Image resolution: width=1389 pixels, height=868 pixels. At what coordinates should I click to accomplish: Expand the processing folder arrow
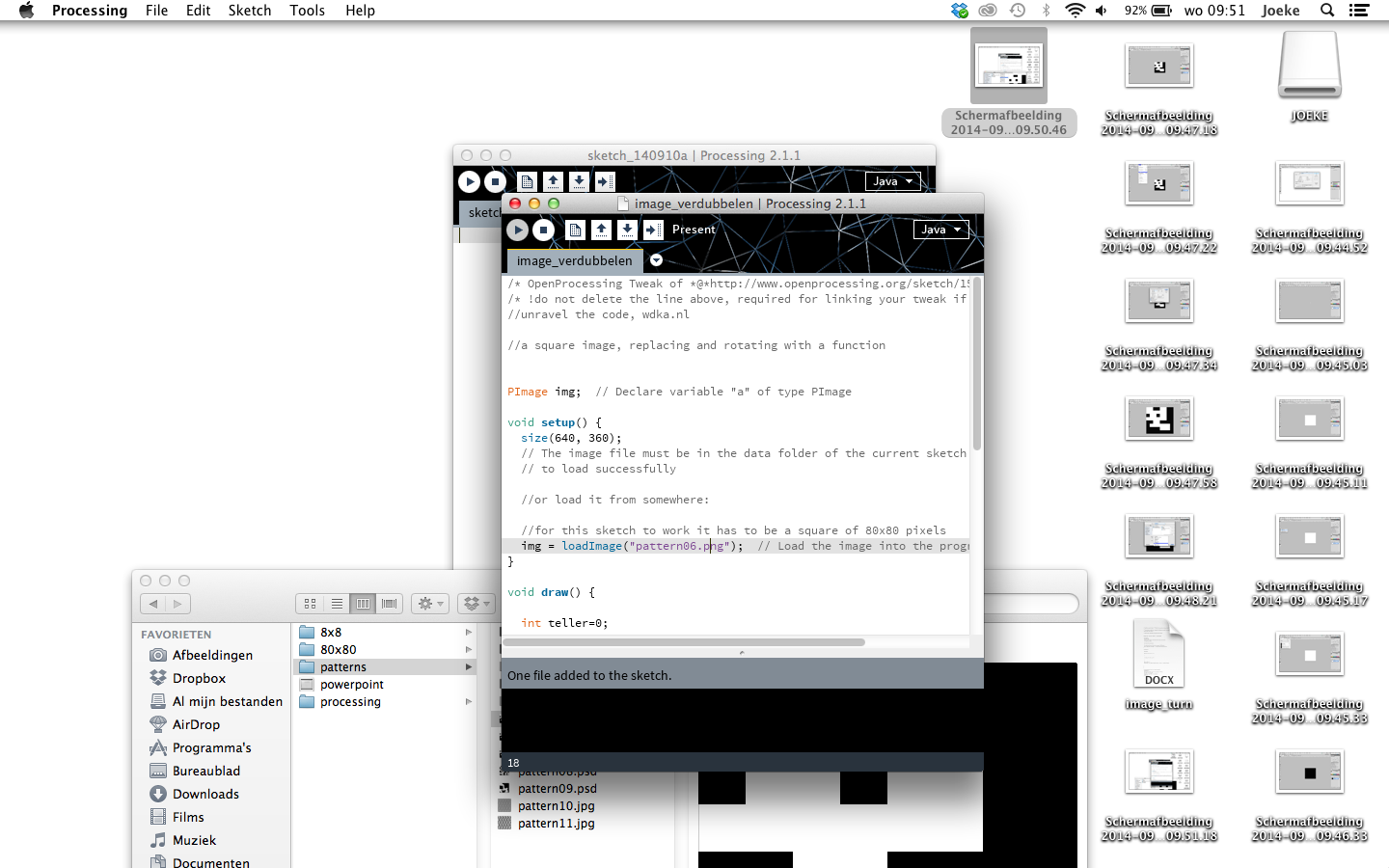(469, 702)
